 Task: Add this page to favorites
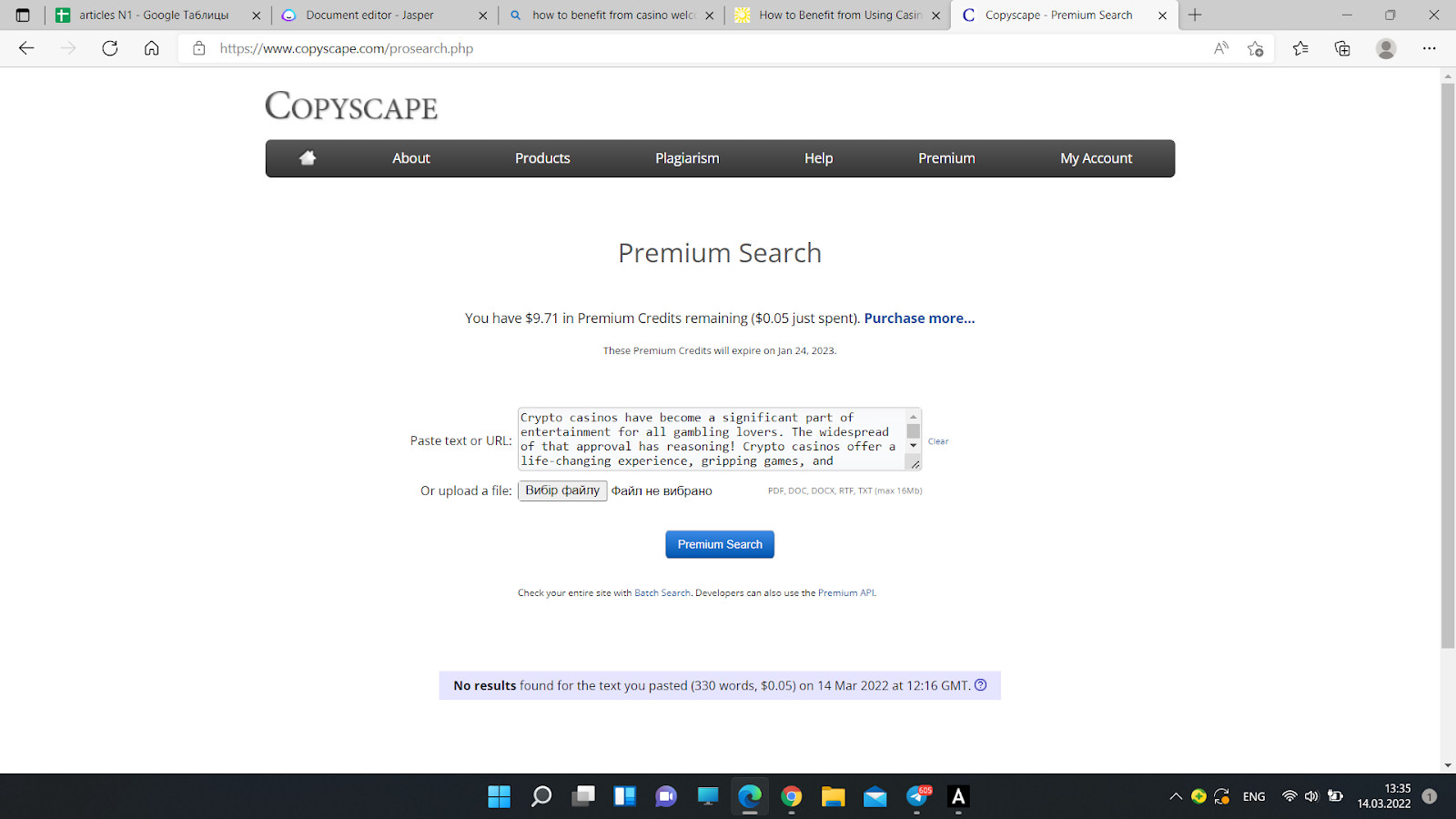[1256, 48]
